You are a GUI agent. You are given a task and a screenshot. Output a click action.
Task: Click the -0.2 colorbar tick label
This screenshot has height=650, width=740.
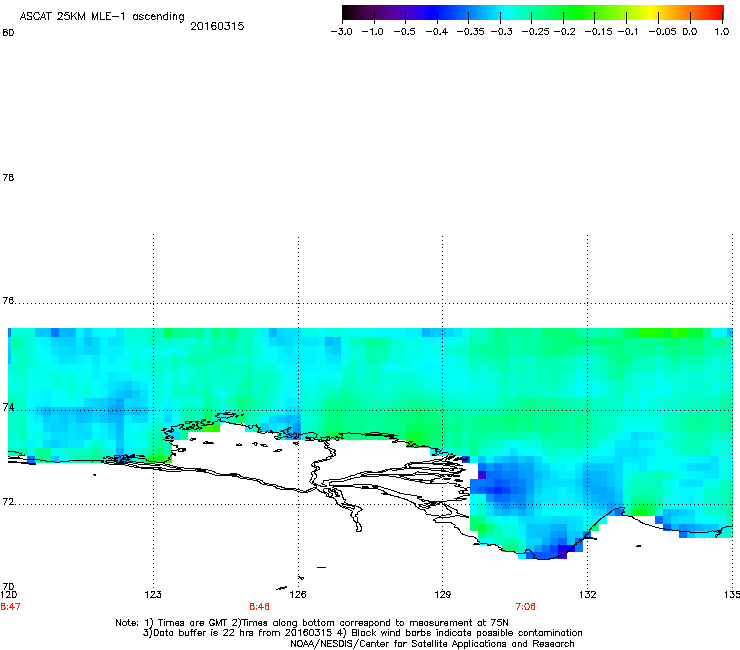(564, 32)
